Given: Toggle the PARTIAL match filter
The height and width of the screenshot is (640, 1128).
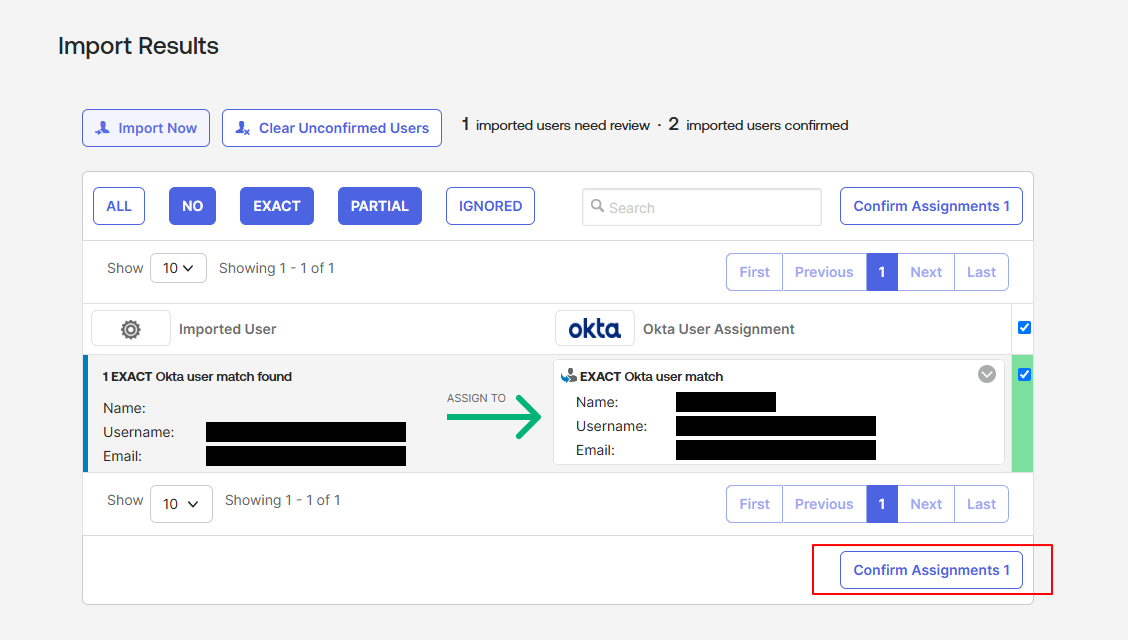Looking at the screenshot, I should coord(380,206).
